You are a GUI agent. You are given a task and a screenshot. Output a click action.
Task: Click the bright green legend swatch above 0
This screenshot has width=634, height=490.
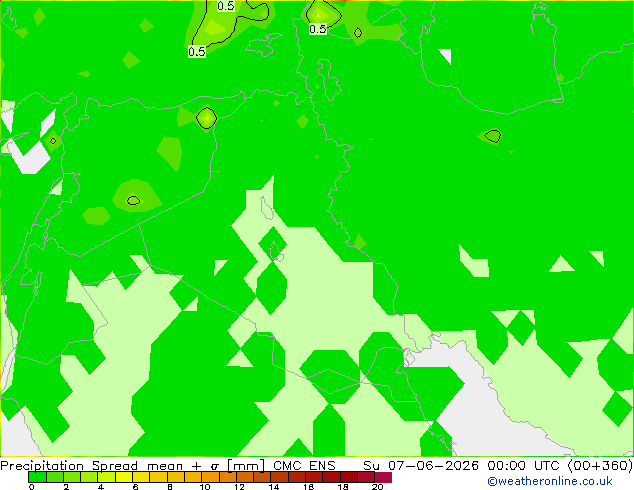pyautogui.click(x=37, y=477)
